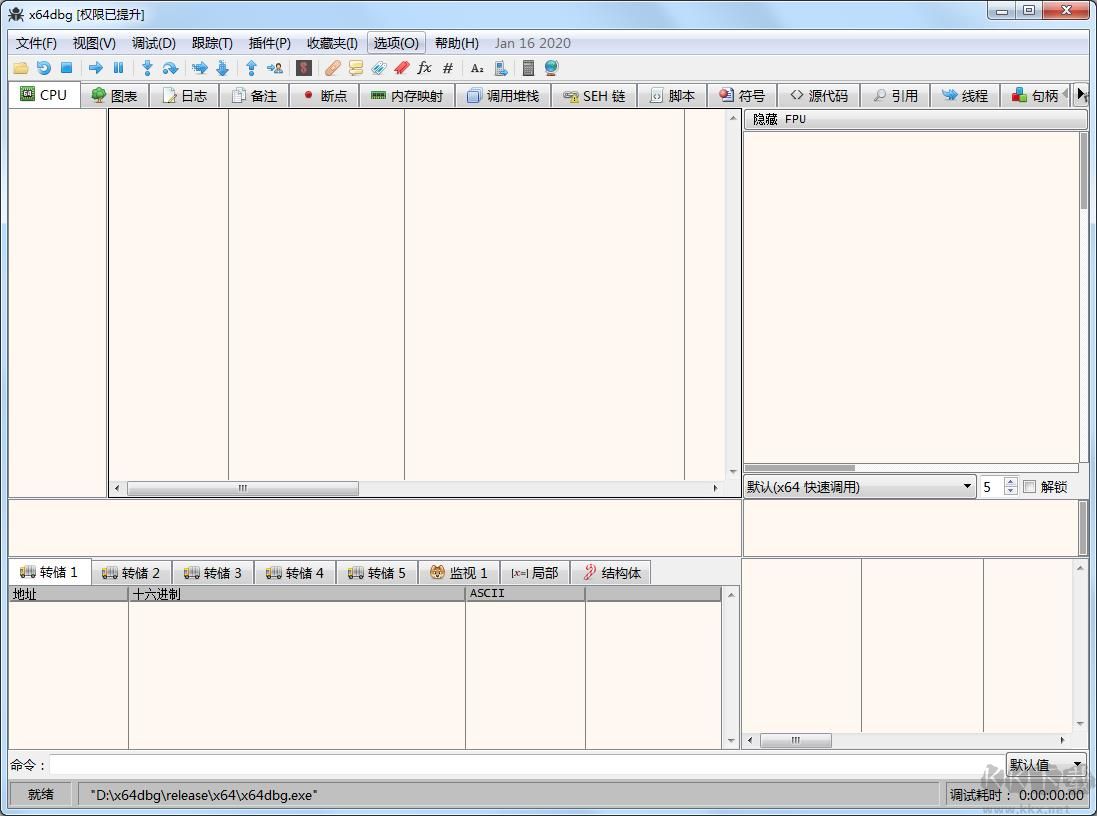This screenshot has height=816, width=1097.
Task: Open the calculator tool icon
Action: coord(528,68)
